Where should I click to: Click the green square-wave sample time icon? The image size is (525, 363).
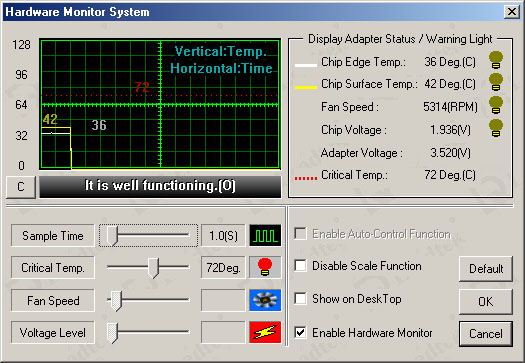[x=265, y=235]
